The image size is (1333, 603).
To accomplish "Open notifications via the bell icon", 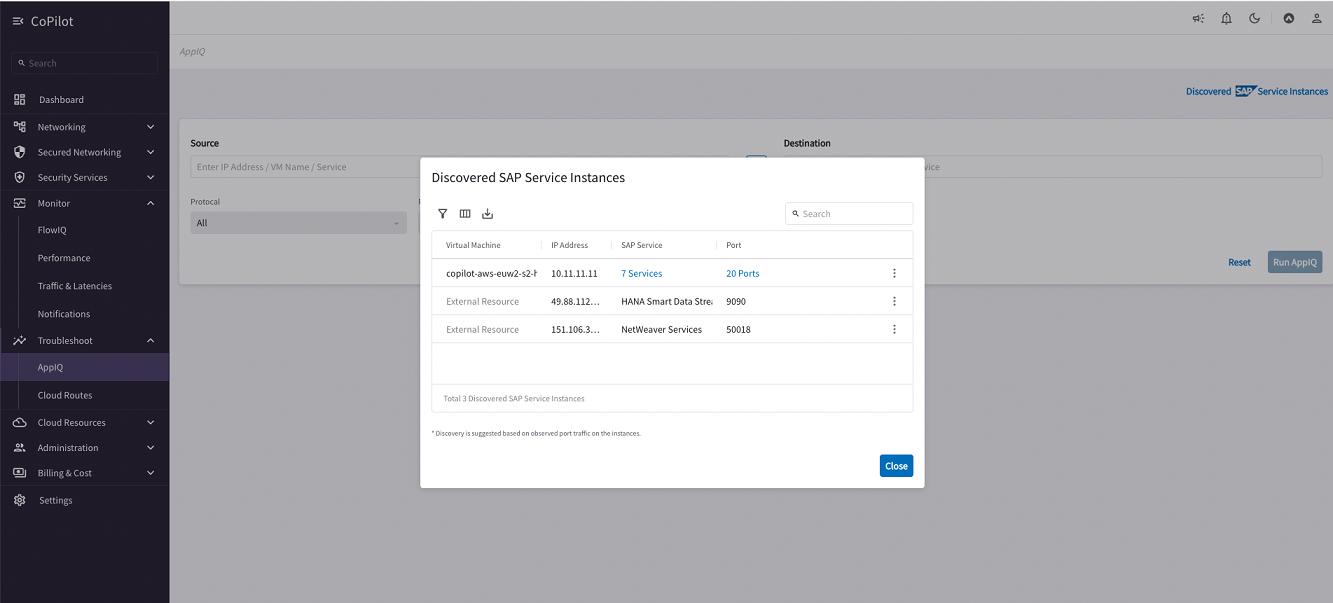I will (1226, 17).
